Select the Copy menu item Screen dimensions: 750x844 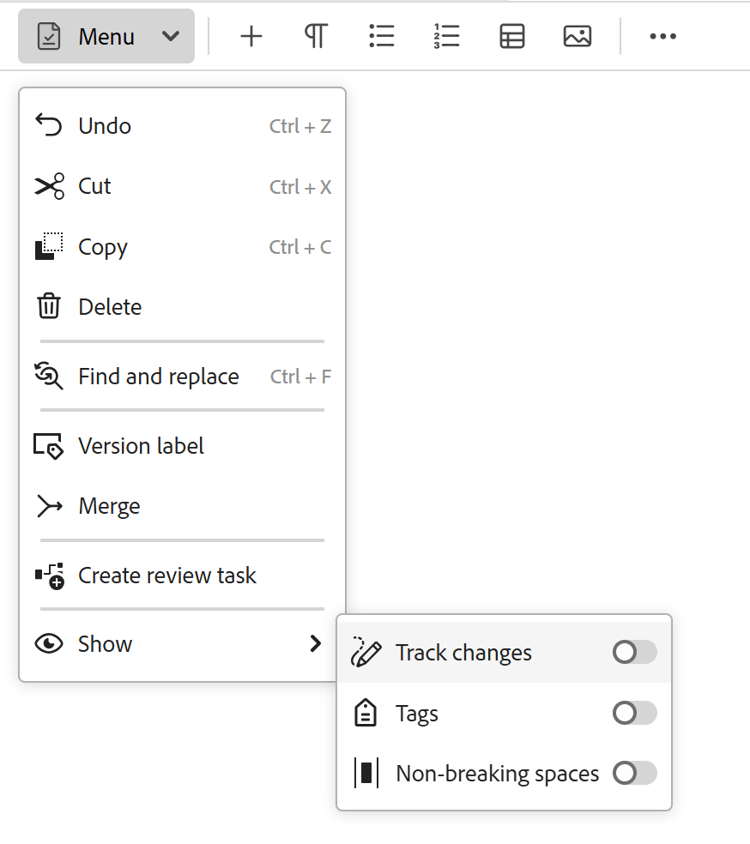point(103,247)
